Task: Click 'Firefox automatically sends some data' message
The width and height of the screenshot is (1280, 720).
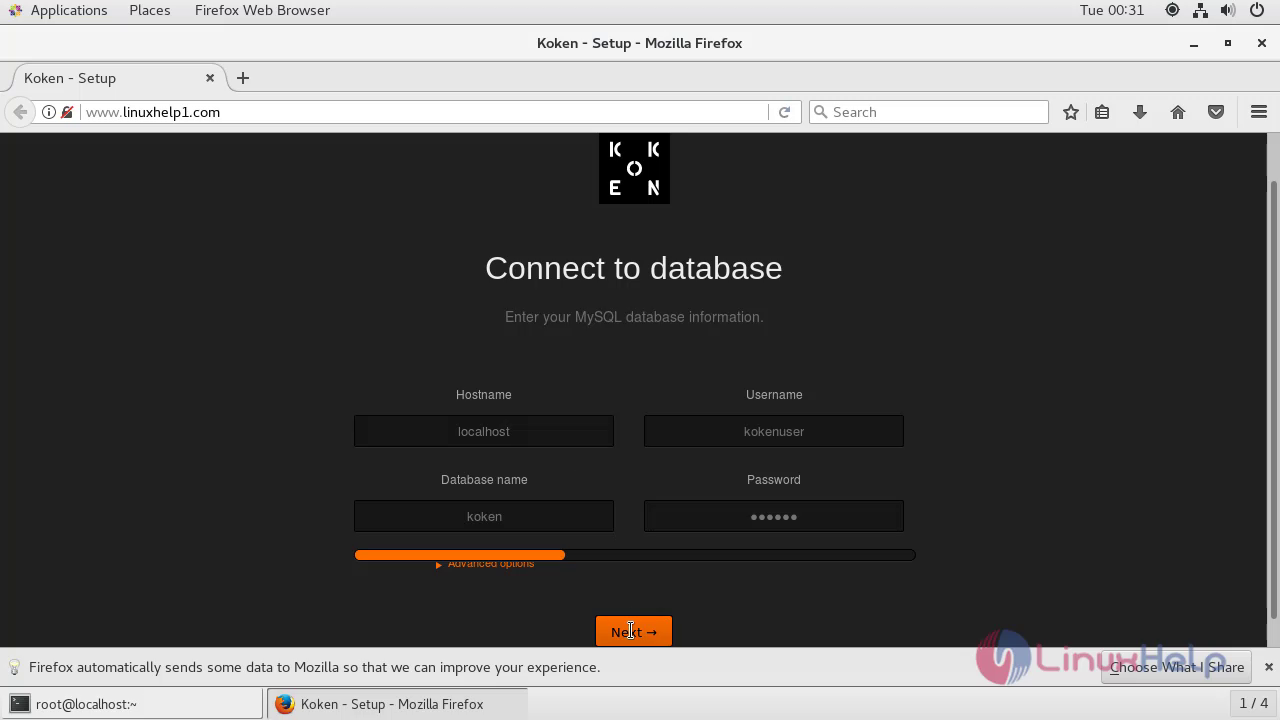Action: click(314, 667)
